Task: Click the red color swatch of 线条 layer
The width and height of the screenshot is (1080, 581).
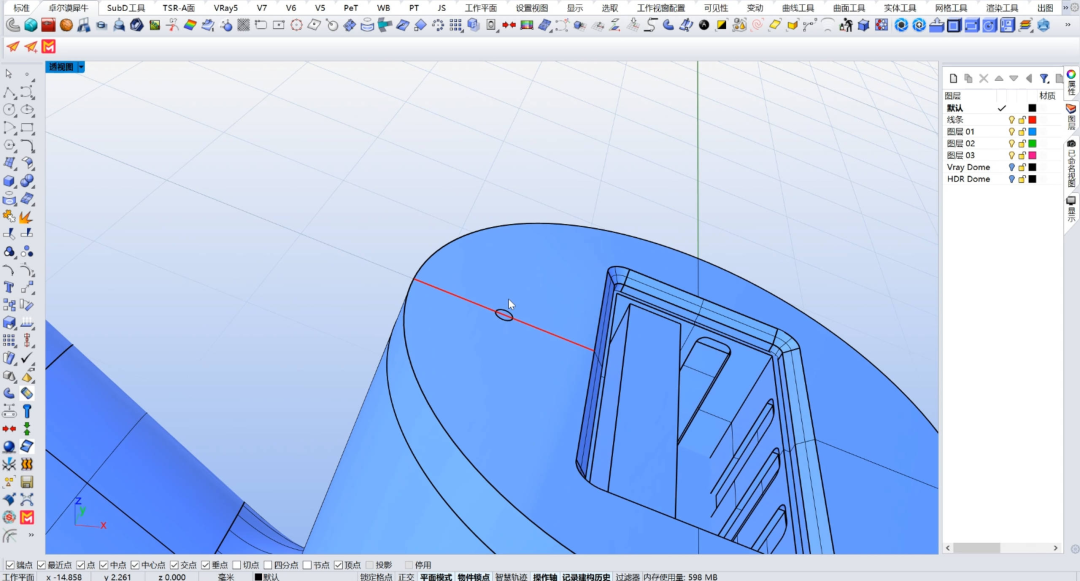Action: click(1032, 120)
